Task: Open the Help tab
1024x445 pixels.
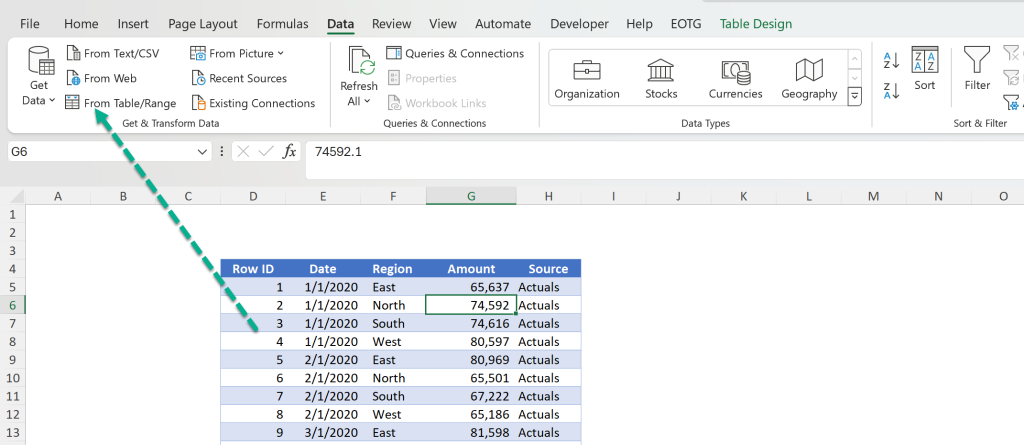Action: 639,24
